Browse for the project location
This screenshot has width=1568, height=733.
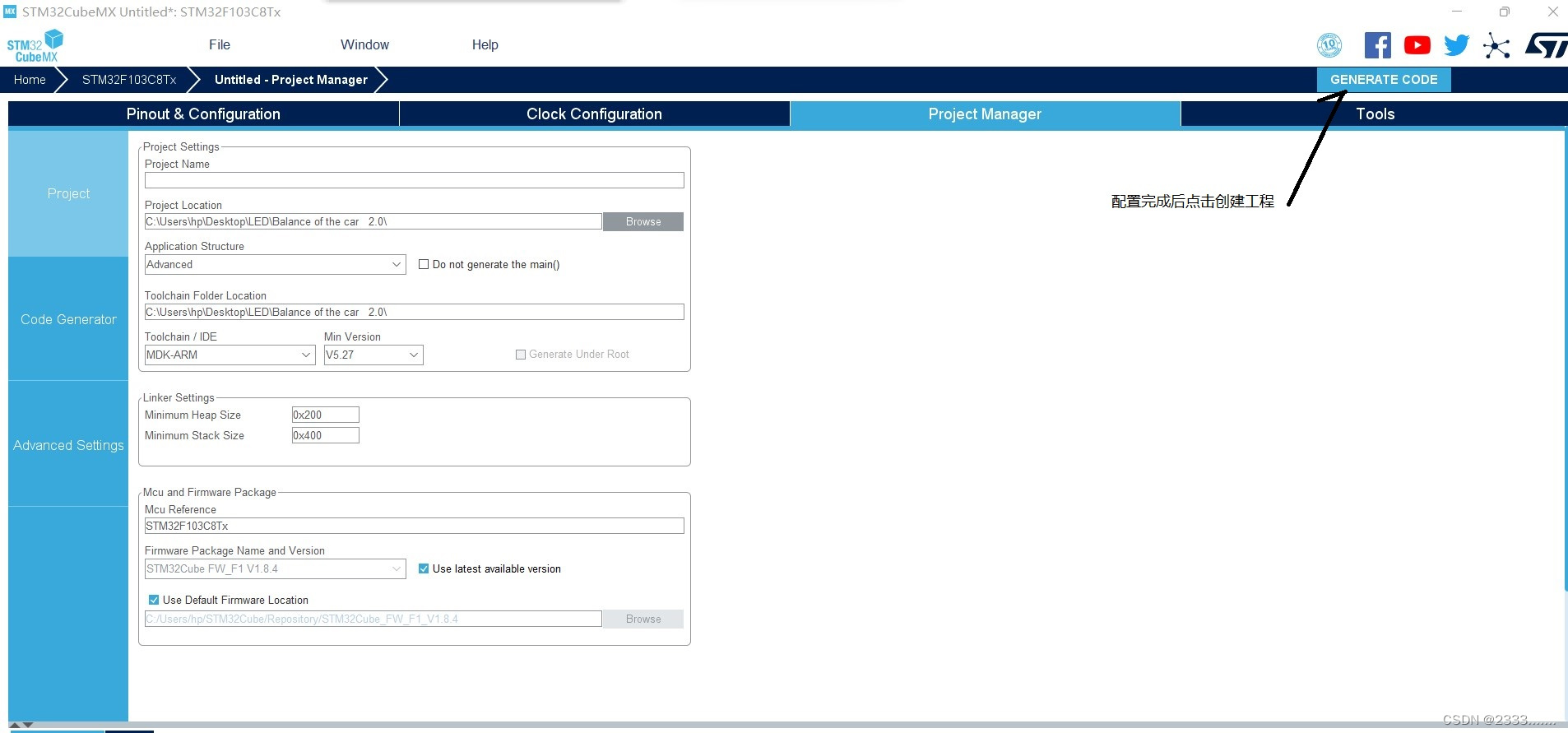tap(643, 222)
